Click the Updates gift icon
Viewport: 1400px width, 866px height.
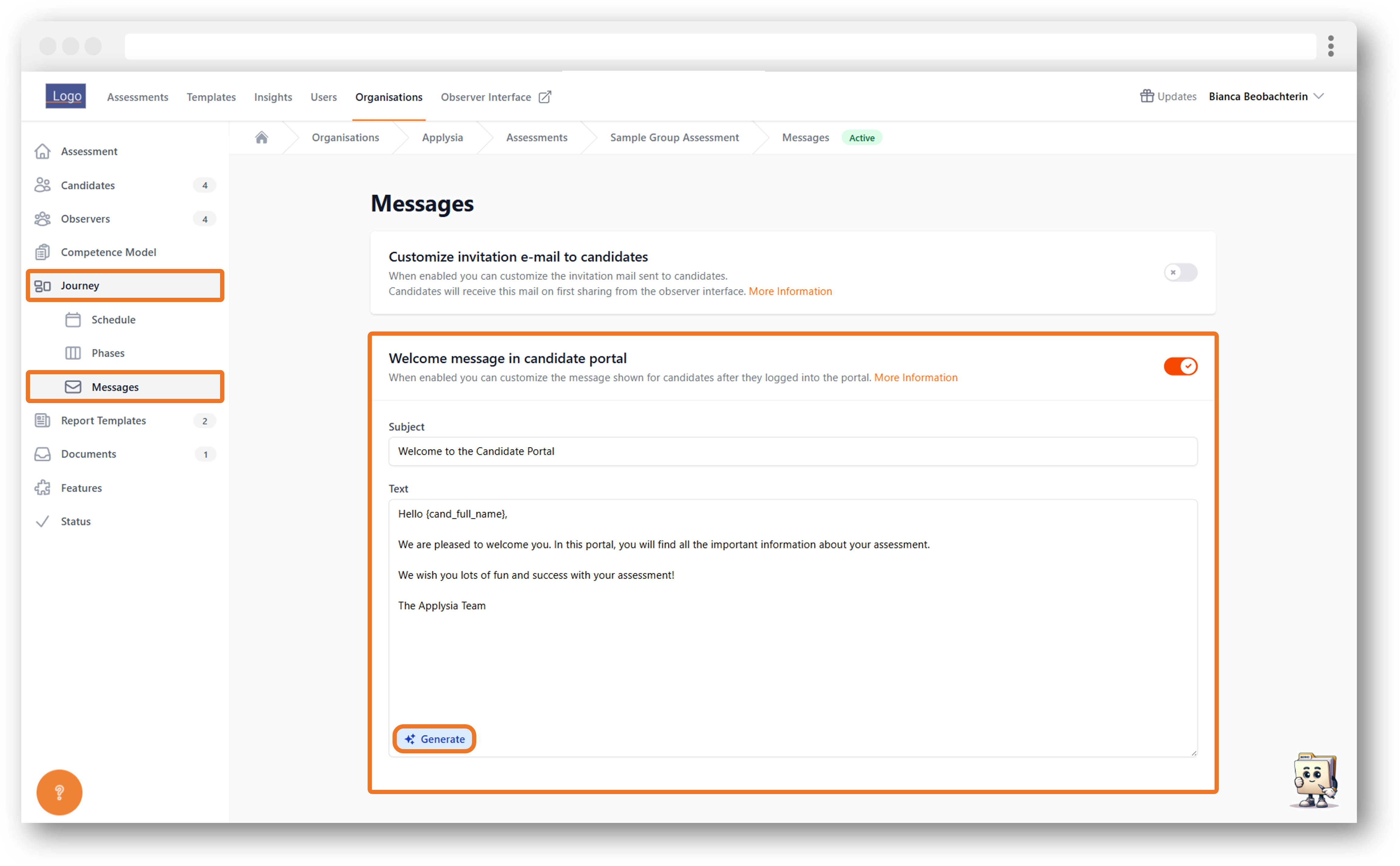1146,96
